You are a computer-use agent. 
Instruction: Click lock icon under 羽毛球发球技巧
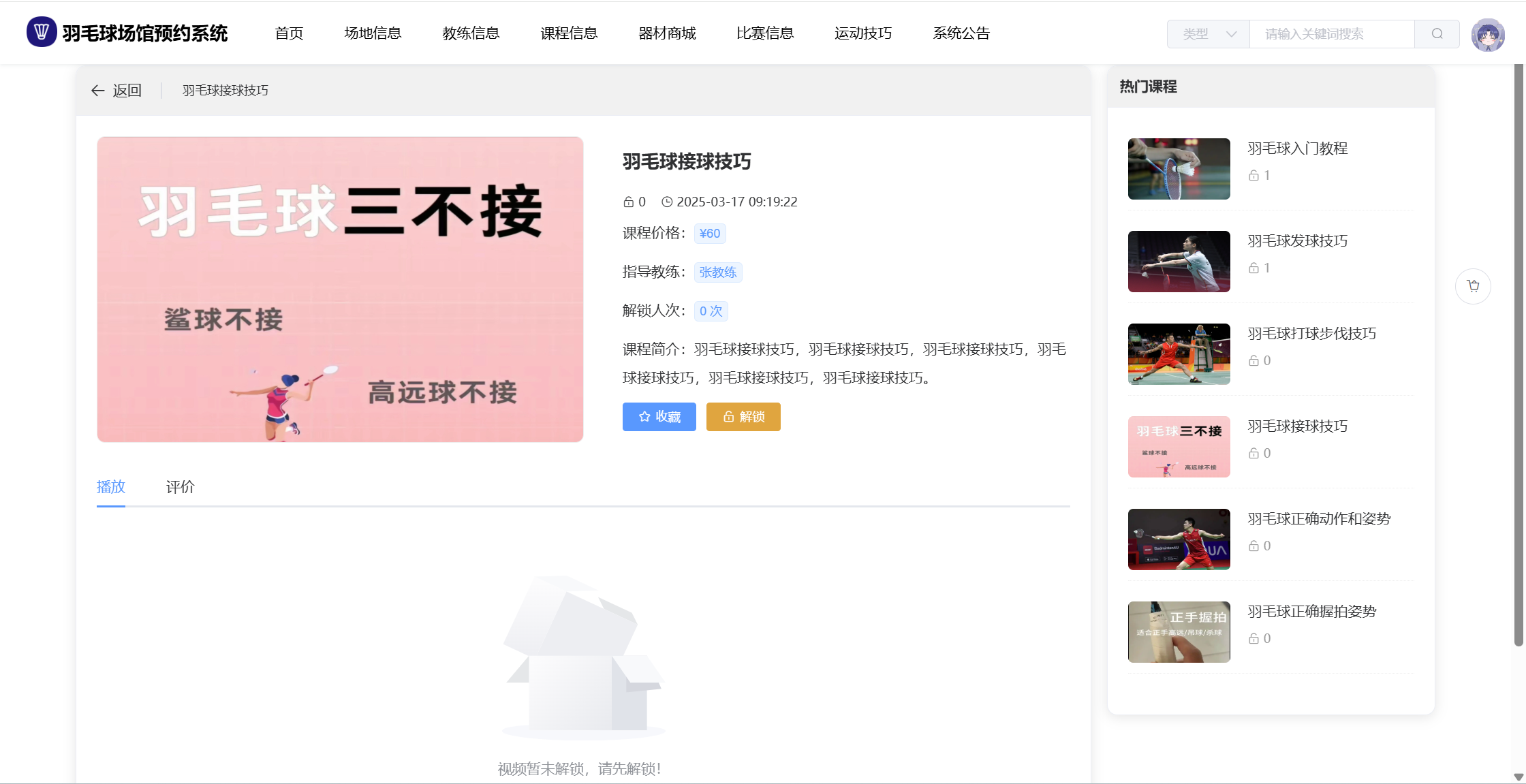coord(1253,268)
